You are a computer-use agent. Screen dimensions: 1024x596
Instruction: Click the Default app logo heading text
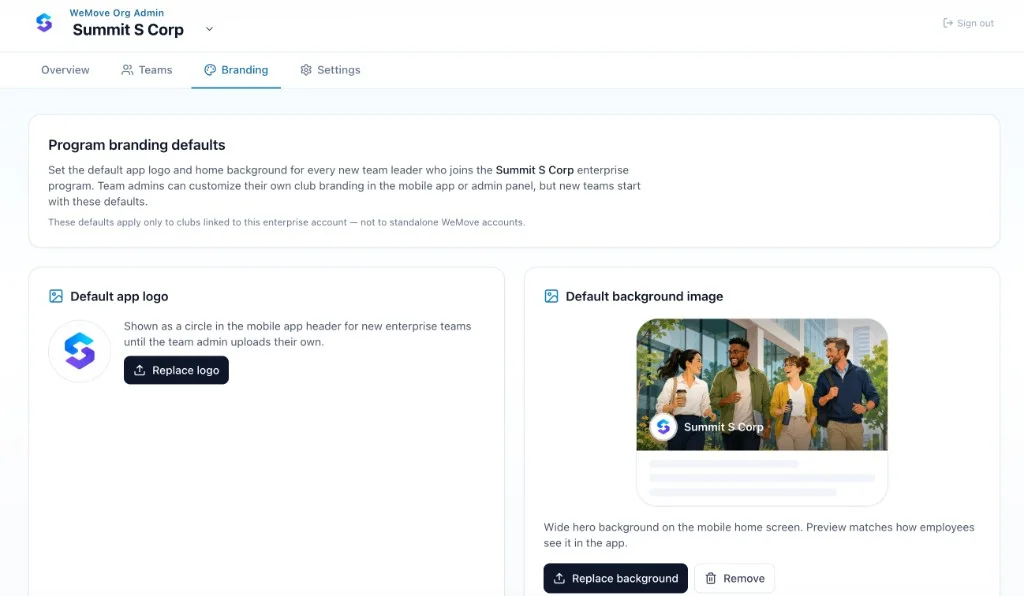(x=119, y=296)
